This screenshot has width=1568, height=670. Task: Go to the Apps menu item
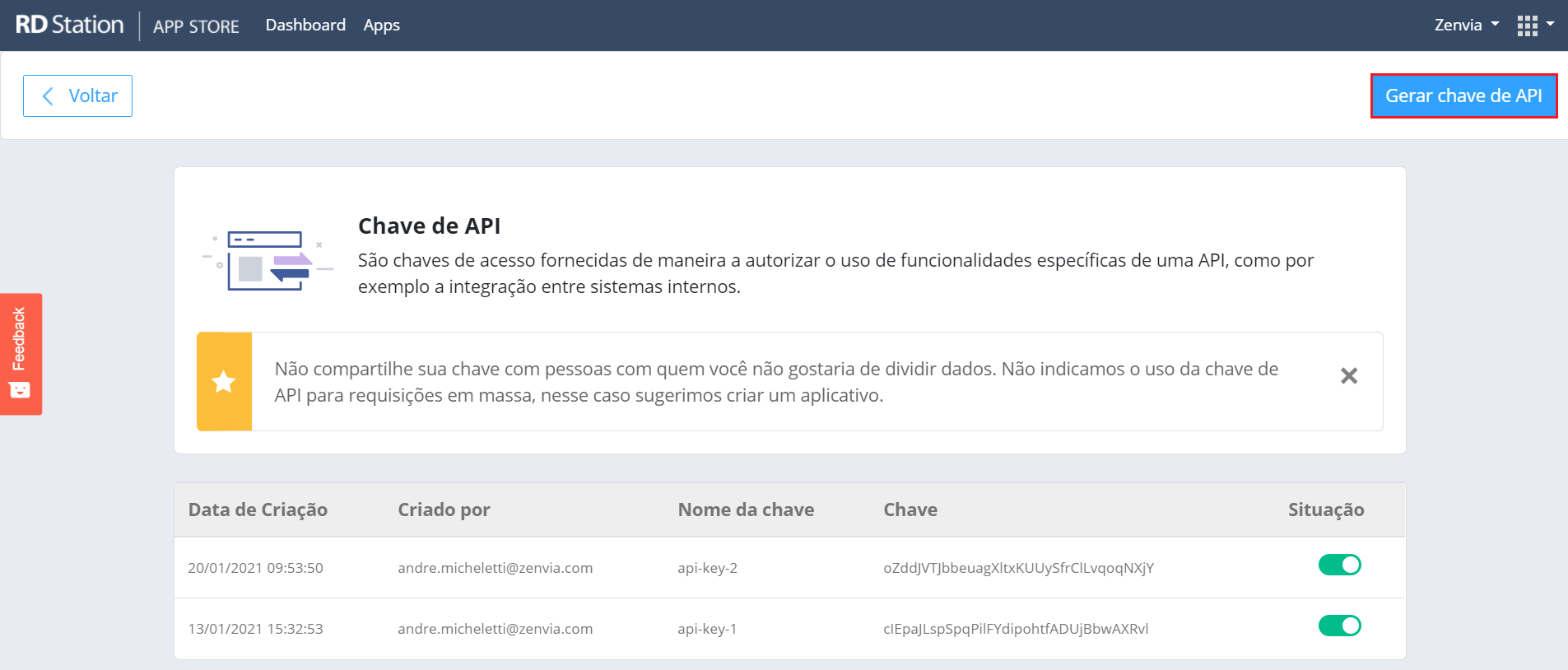(382, 26)
